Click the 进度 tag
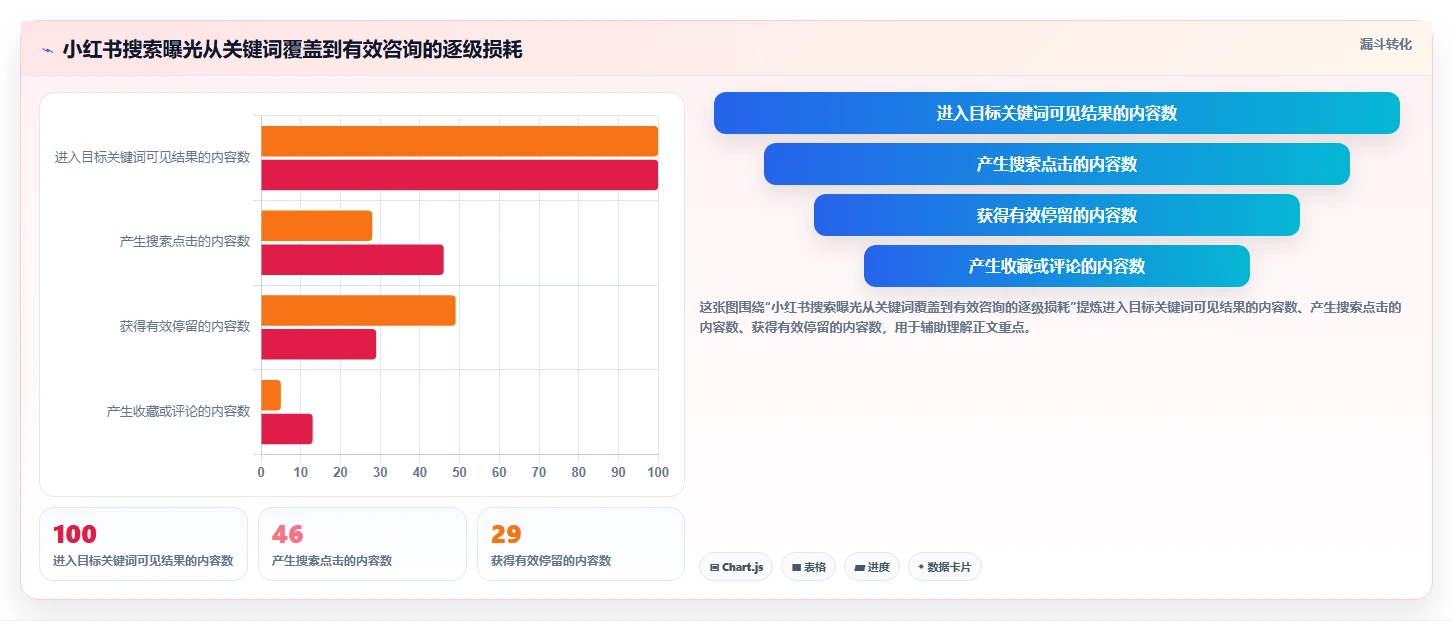Viewport: 1453px width, 621px height. tap(872, 567)
